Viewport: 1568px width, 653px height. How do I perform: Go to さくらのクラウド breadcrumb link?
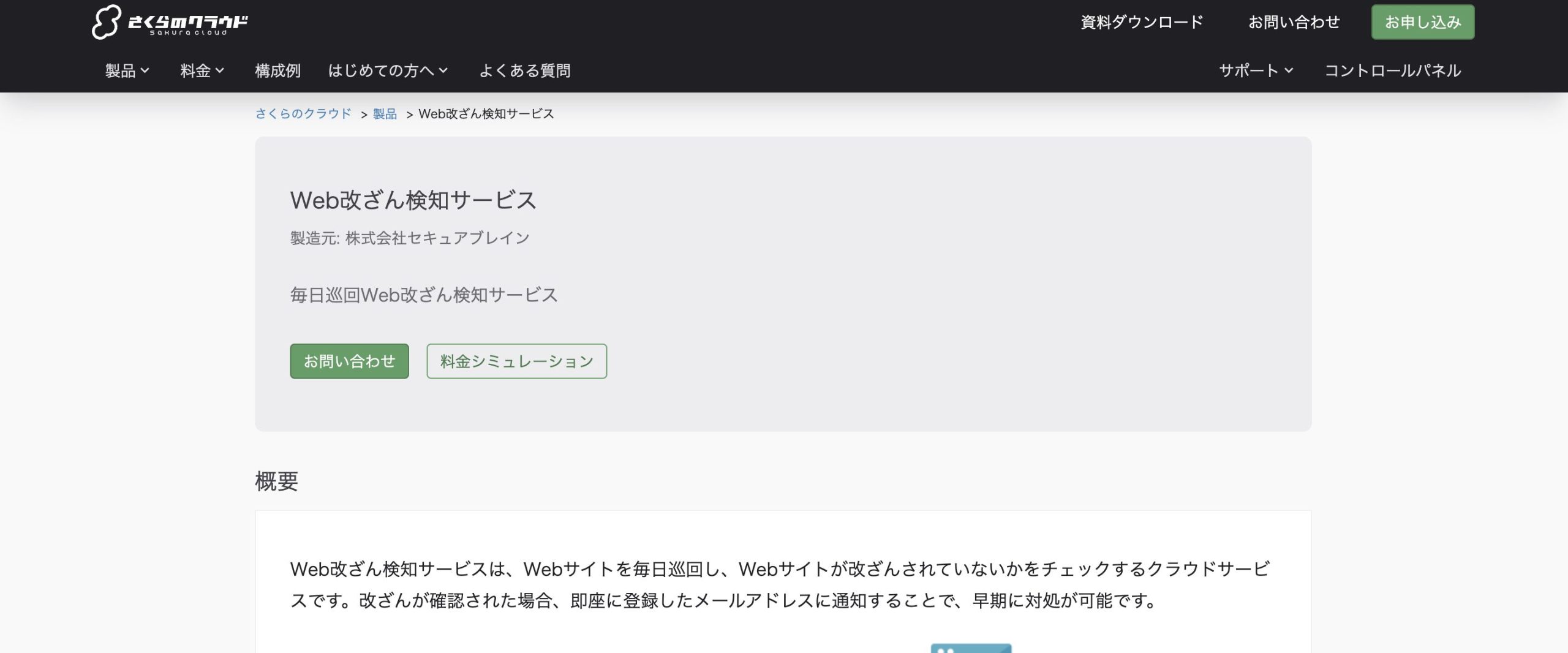click(303, 114)
